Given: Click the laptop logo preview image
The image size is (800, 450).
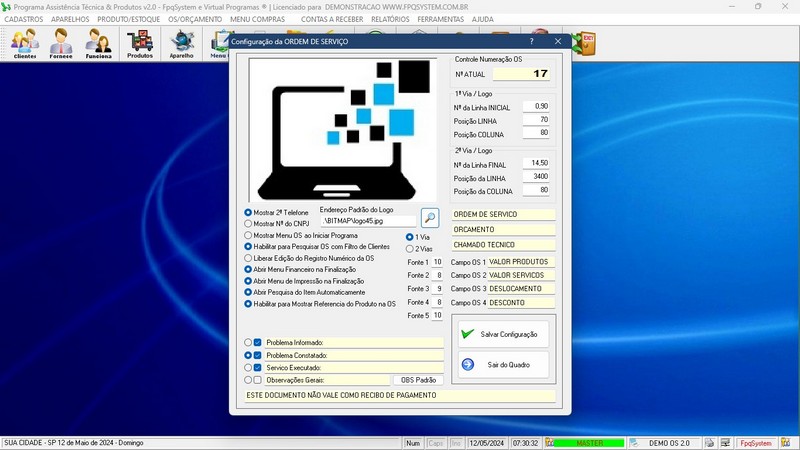Looking at the screenshot, I should pyautogui.click(x=342, y=130).
